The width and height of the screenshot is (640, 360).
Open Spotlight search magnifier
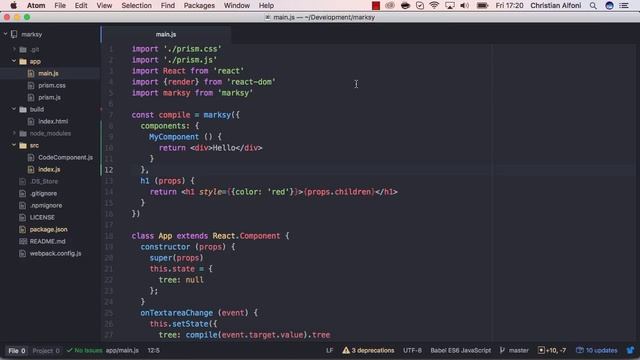[593, 5]
